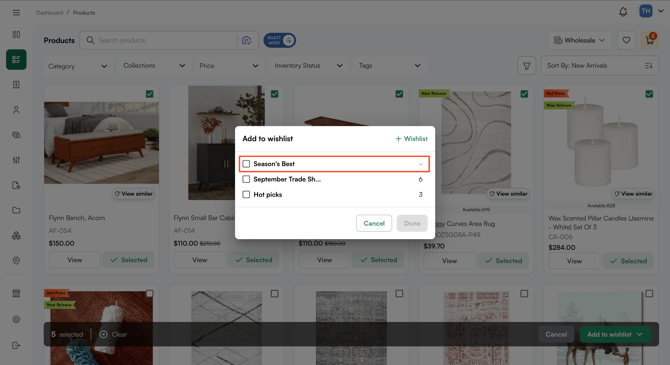Expand the Inventory Status dropdown
This screenshot has height=365, width=670.
(x=308, y=66)
